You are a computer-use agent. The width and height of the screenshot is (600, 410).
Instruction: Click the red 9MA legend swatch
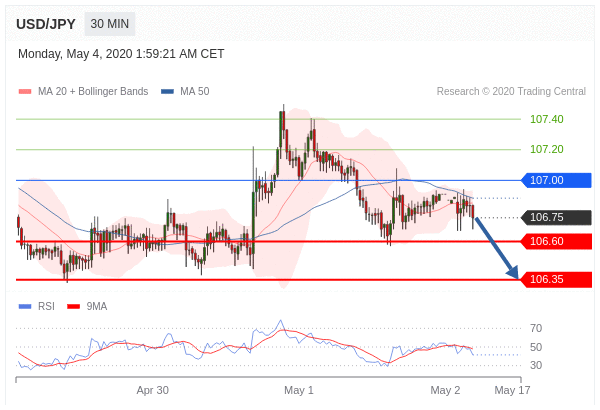[73, 307]
